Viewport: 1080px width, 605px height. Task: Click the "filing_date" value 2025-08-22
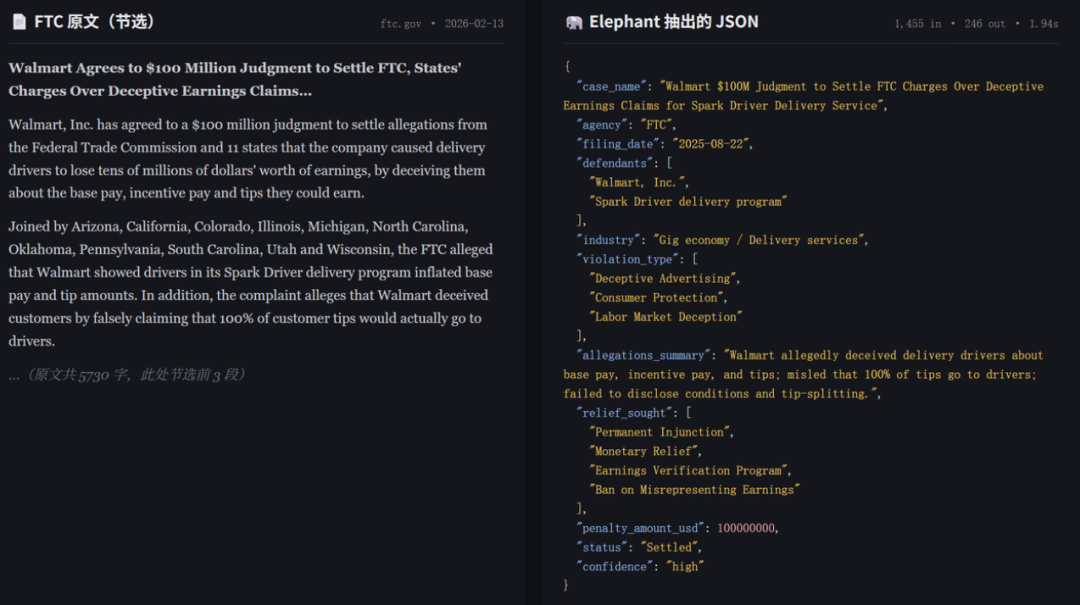[711, 144]
